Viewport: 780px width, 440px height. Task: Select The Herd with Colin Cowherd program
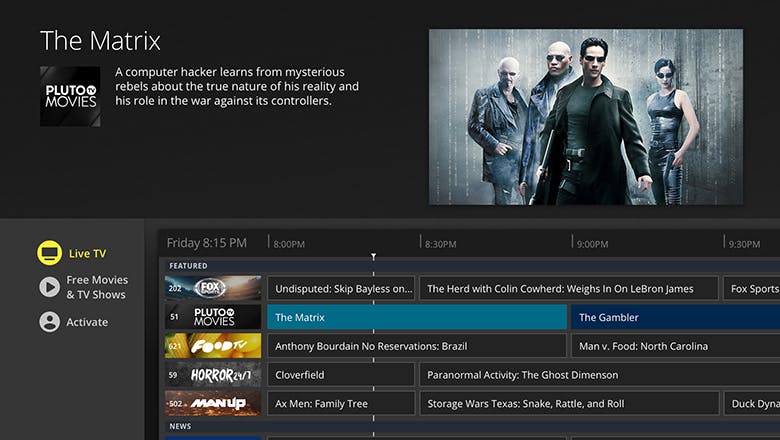click(x=569, y=288)
